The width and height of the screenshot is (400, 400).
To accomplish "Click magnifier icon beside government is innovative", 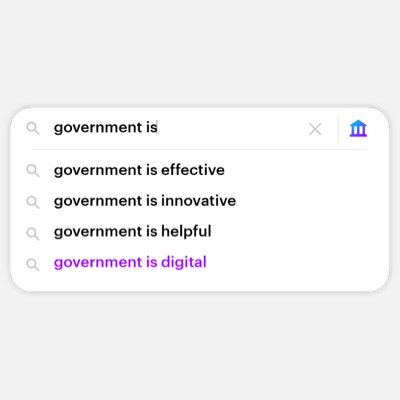I will pyautogui.click(x=33, y=202).
